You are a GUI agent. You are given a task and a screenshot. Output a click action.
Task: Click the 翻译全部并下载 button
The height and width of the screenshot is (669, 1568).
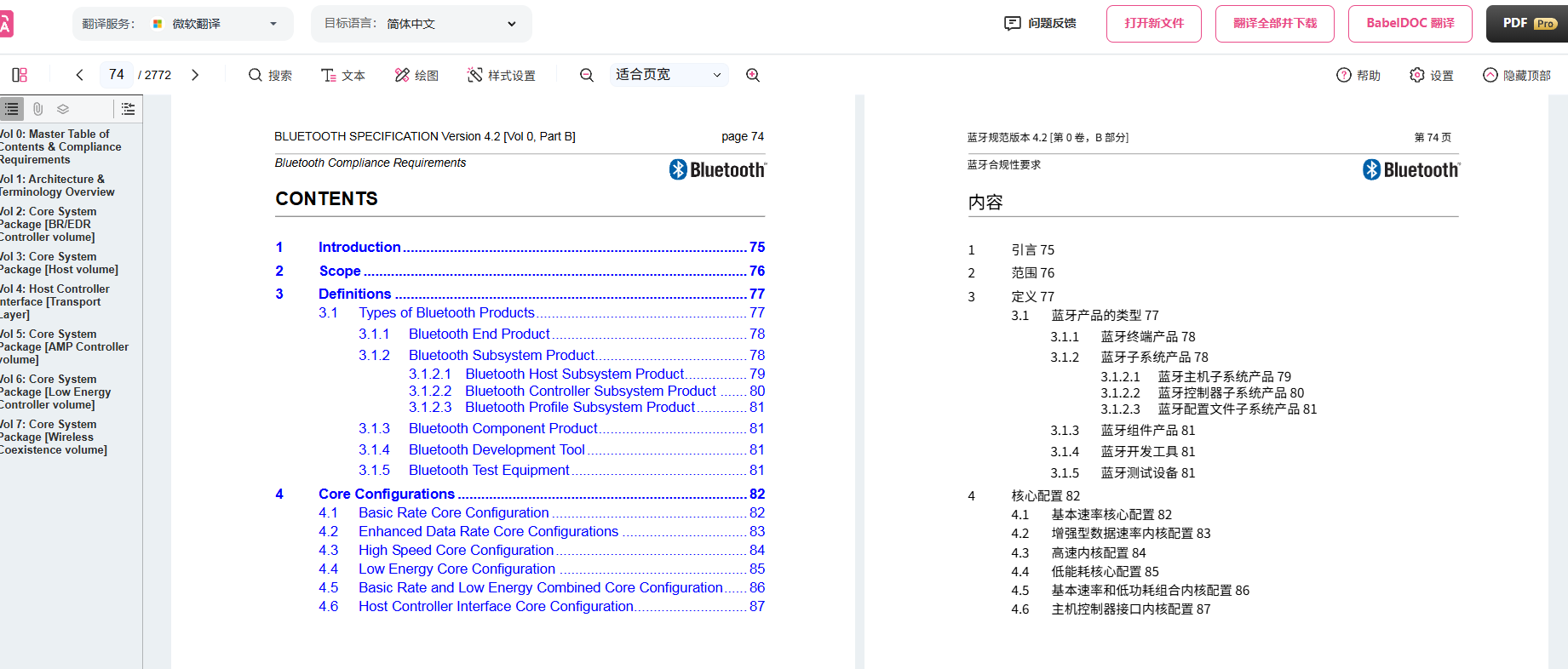1274,24
